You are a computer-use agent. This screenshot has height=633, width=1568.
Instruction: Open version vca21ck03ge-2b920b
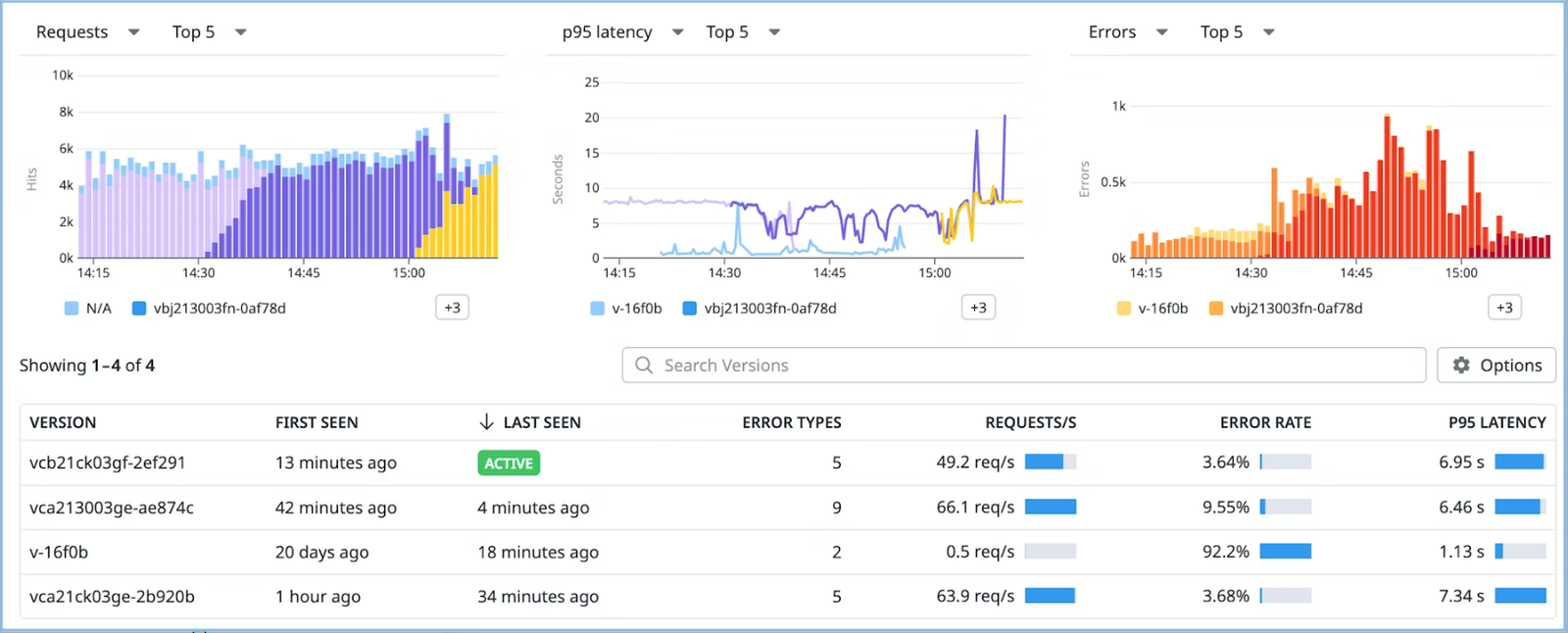[112, 596]
